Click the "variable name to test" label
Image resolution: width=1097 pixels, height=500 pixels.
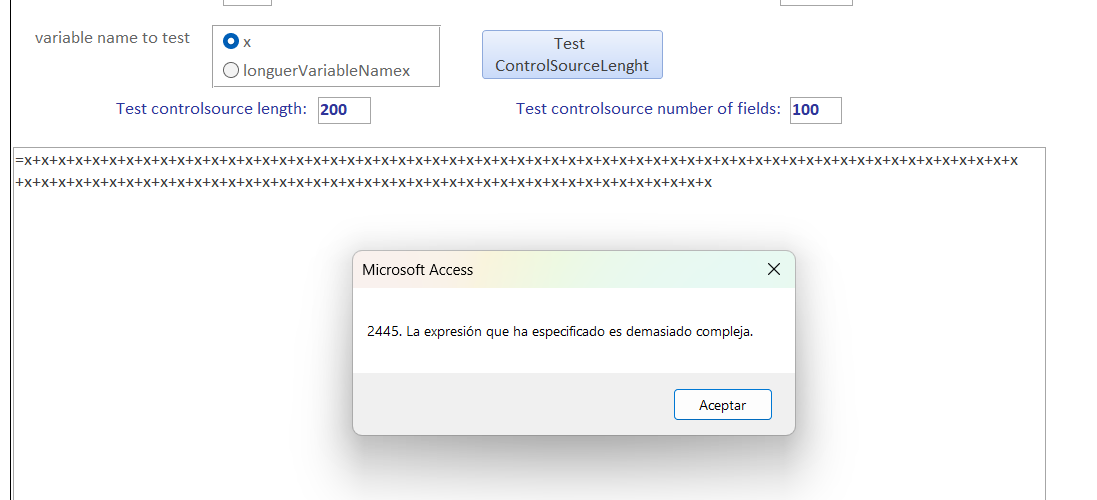point(112,38)
